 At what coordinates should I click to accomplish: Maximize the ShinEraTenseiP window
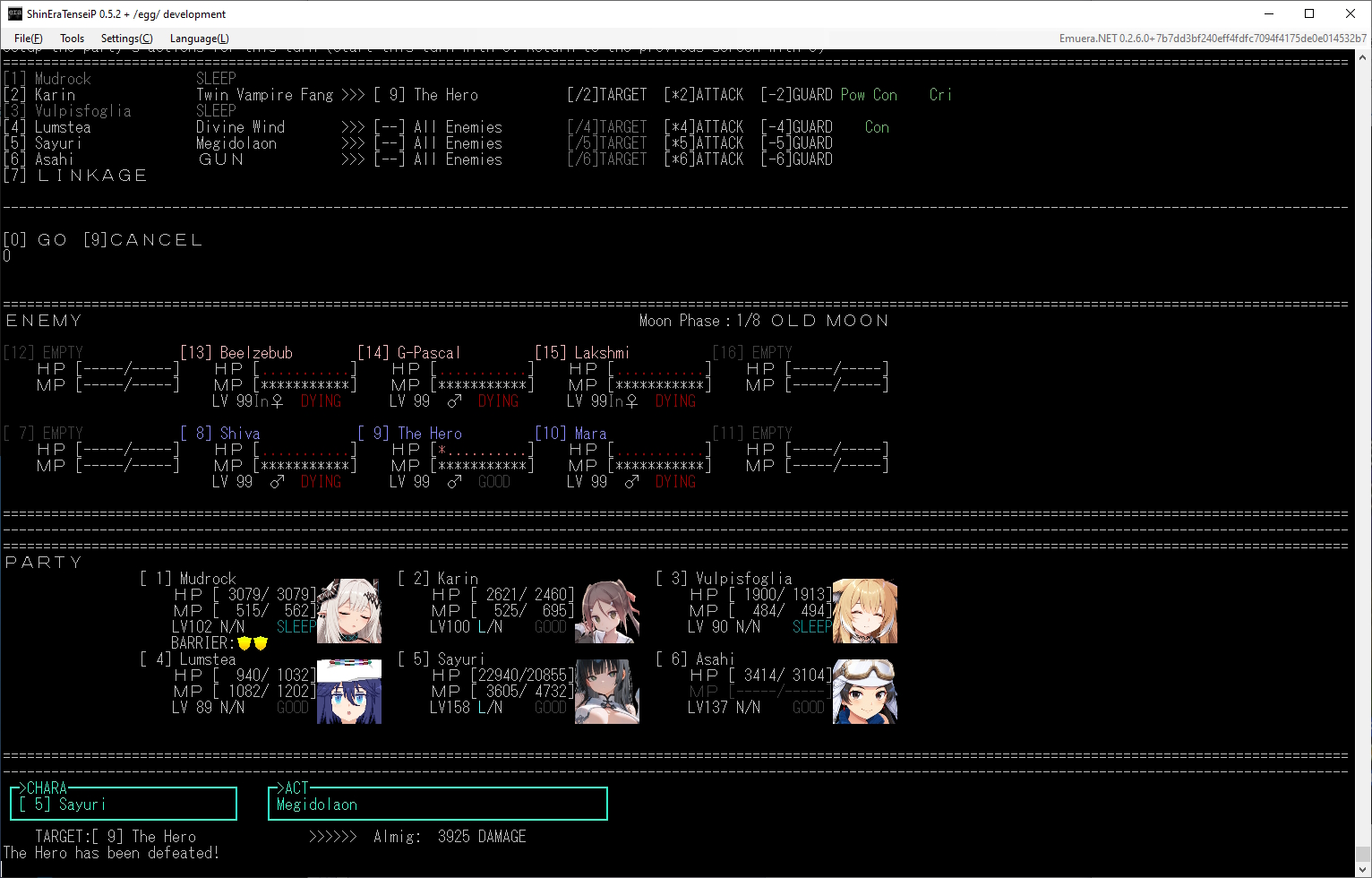pyautogui.click(x=1309, y=13)
